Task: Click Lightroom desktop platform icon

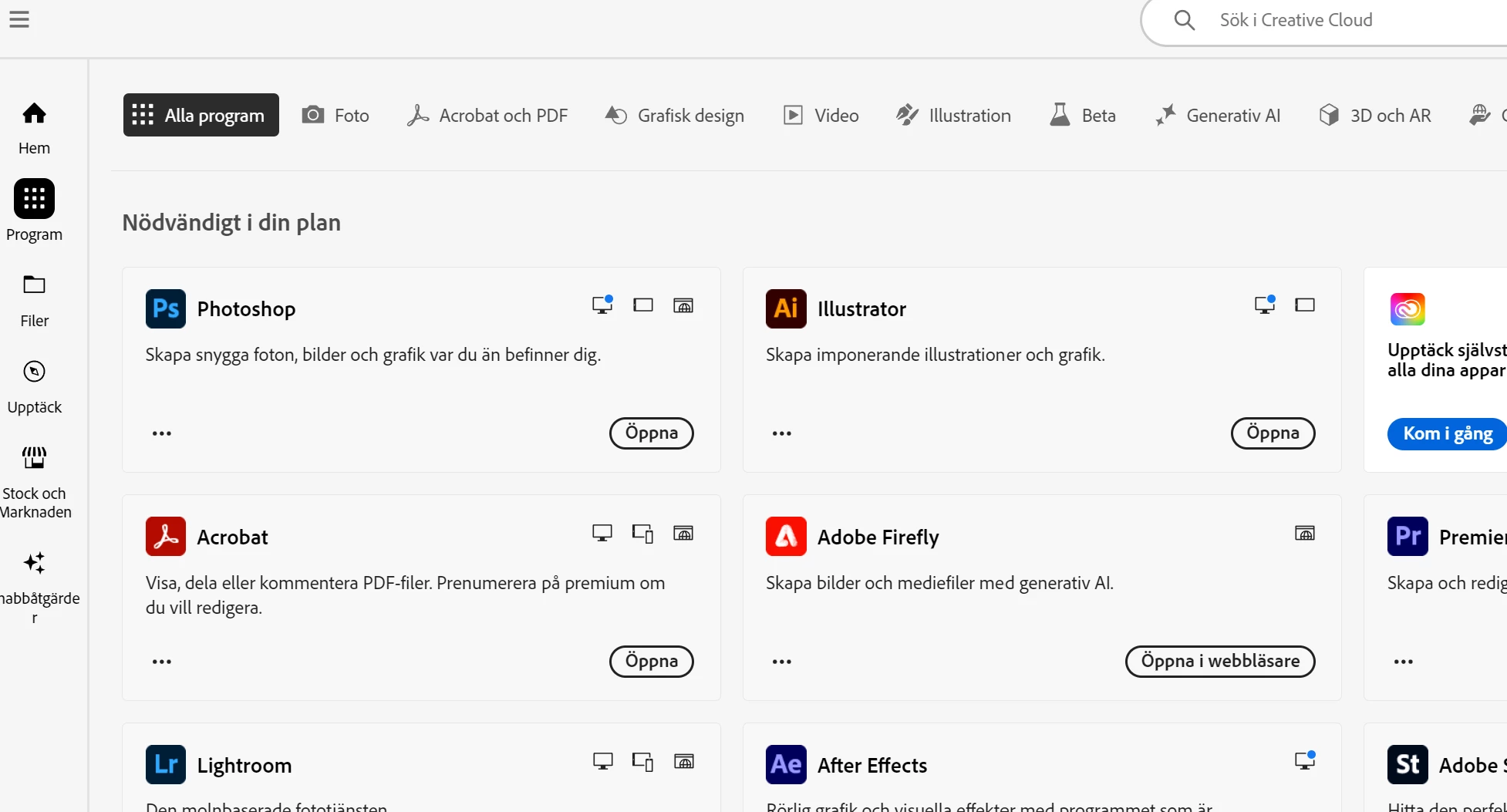Action: click(602, 761)
